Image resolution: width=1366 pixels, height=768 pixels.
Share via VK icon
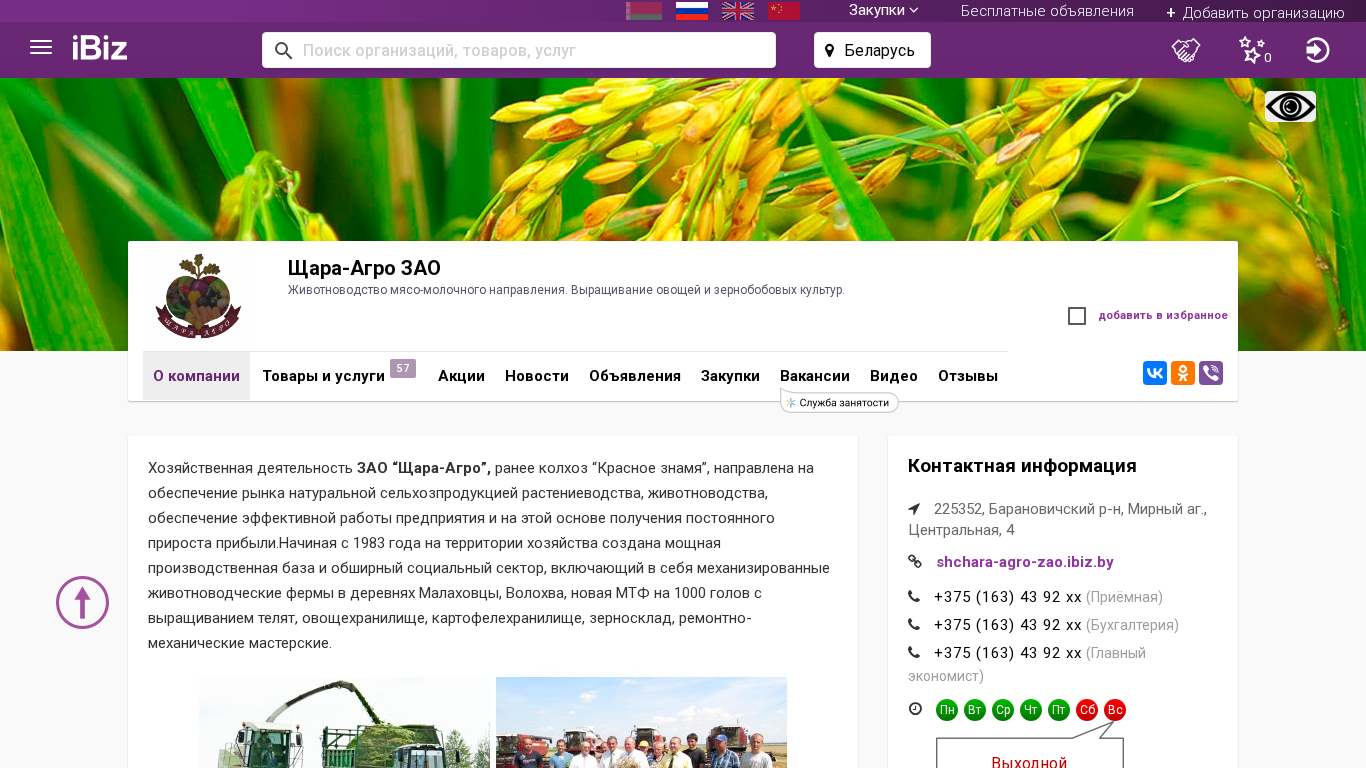1155,374
